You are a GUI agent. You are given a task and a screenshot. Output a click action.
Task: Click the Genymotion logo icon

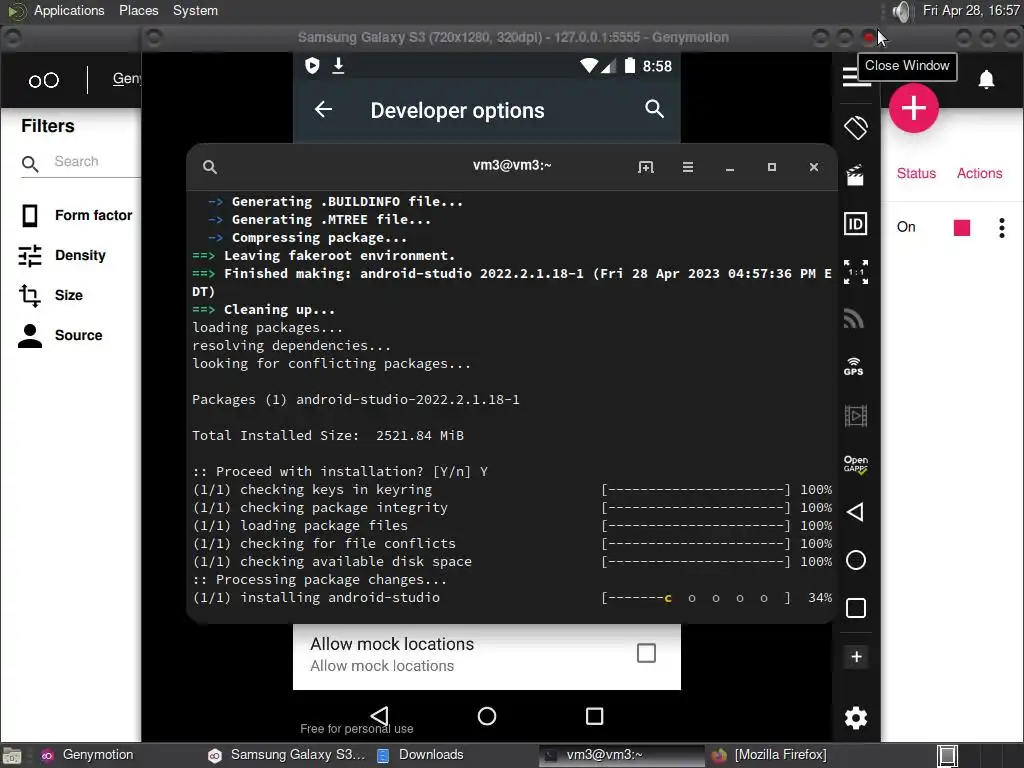44,80
